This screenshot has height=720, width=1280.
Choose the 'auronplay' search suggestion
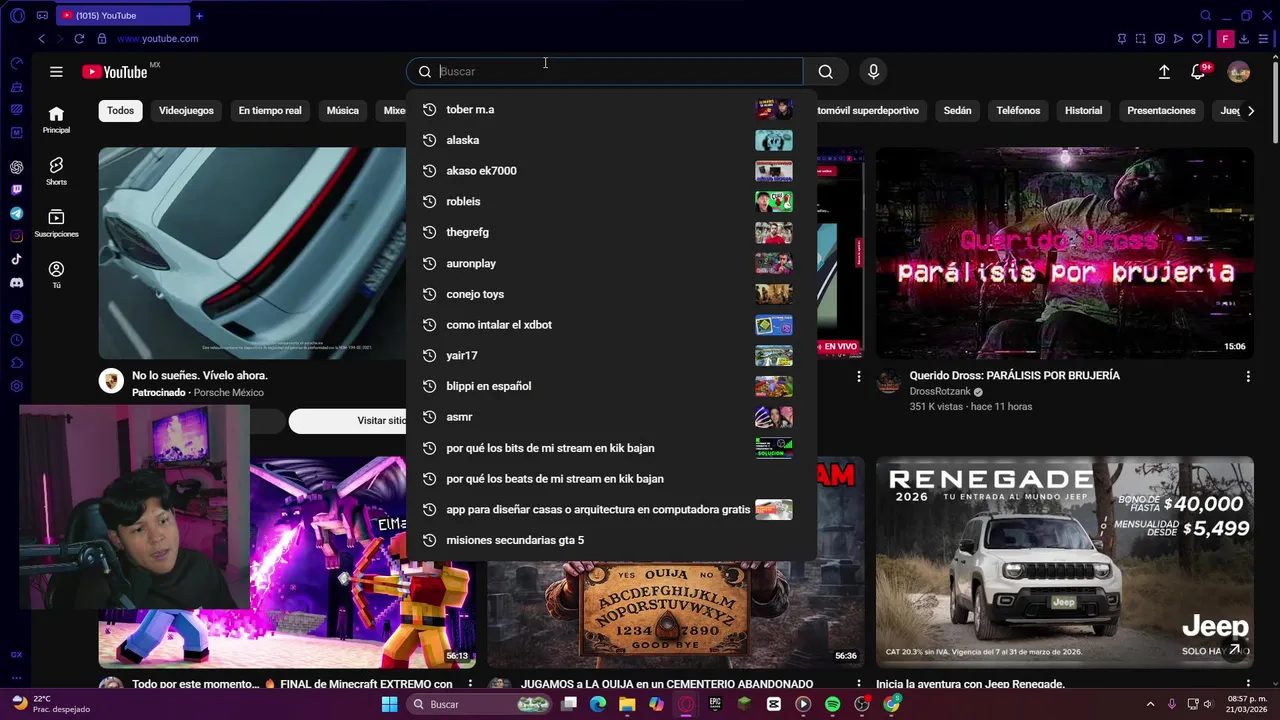tap(611, 263)
